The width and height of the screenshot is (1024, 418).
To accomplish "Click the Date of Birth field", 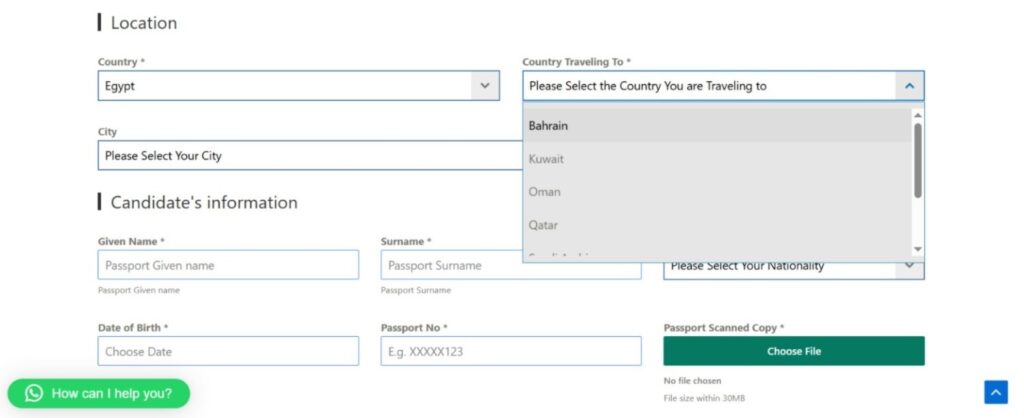I will [x=228, y=351].
